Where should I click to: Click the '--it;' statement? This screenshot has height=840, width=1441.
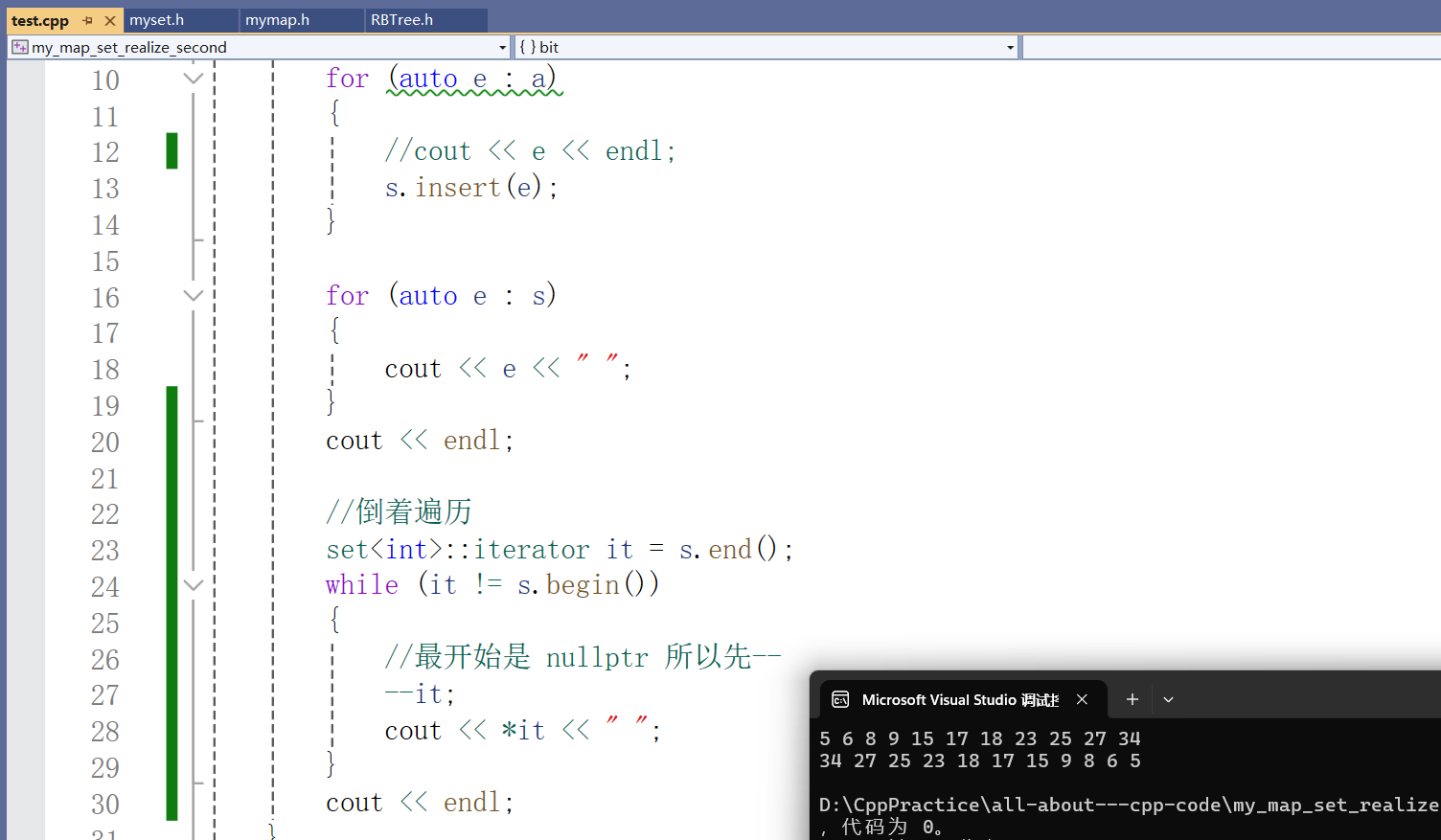[x=420, y=694]
